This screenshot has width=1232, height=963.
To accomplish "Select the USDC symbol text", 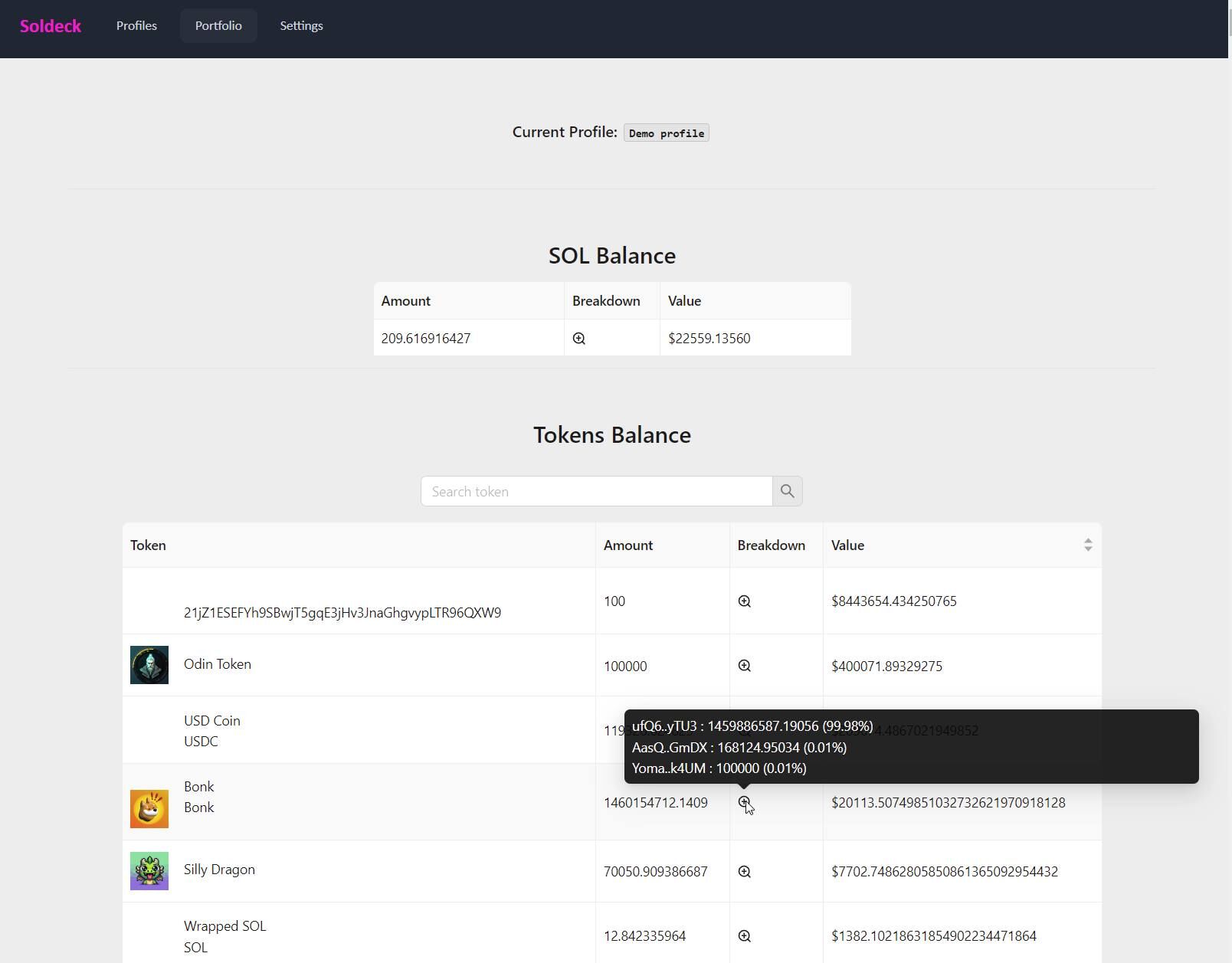I will 201,742.
